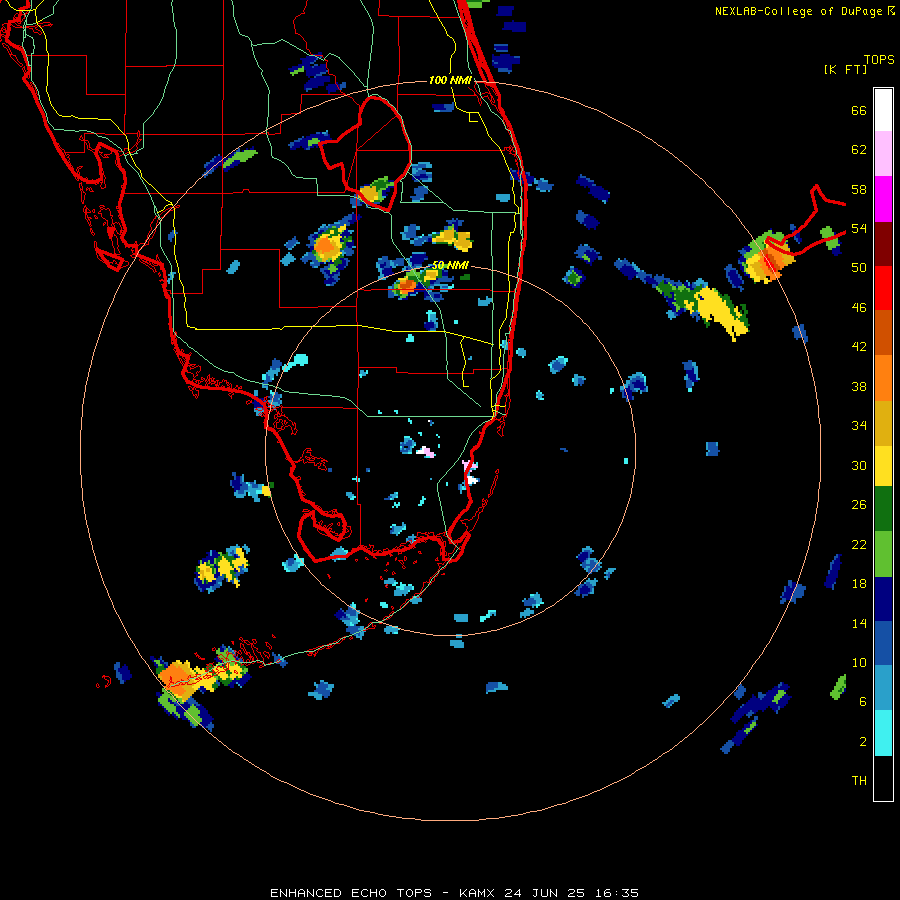Select the 38 legend value
The height and width of the screenshot is (900, 900).
[x=859, y=386]
